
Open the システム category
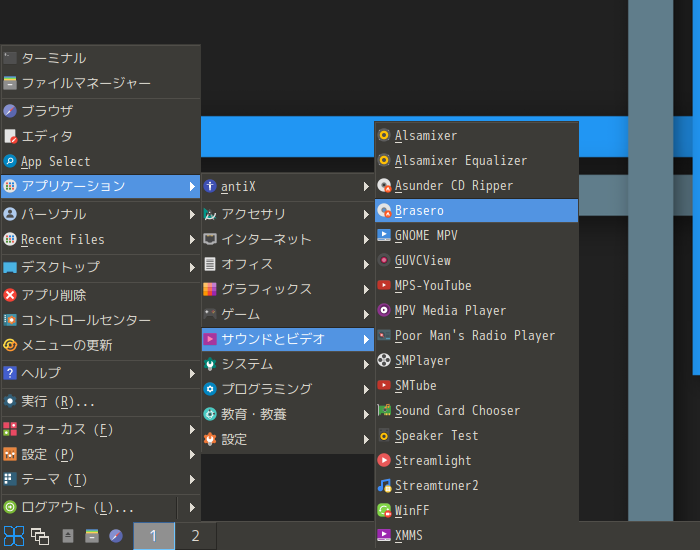288,364
